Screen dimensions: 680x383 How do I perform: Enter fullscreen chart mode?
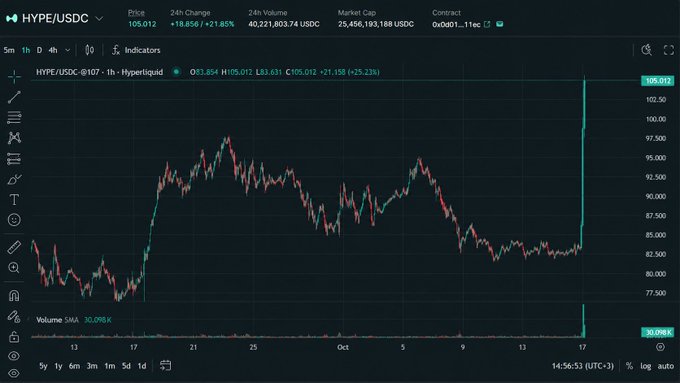669,50
